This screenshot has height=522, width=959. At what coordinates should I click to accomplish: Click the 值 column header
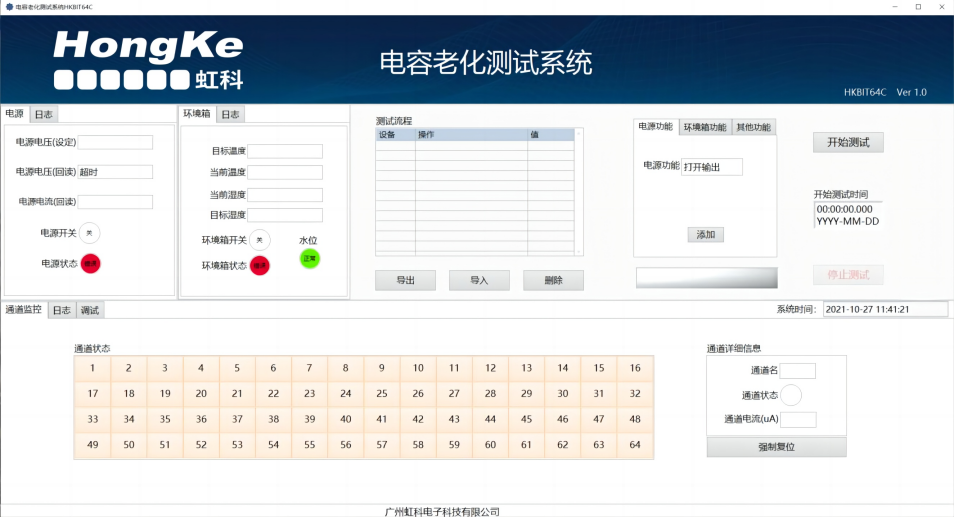[551, 135]
